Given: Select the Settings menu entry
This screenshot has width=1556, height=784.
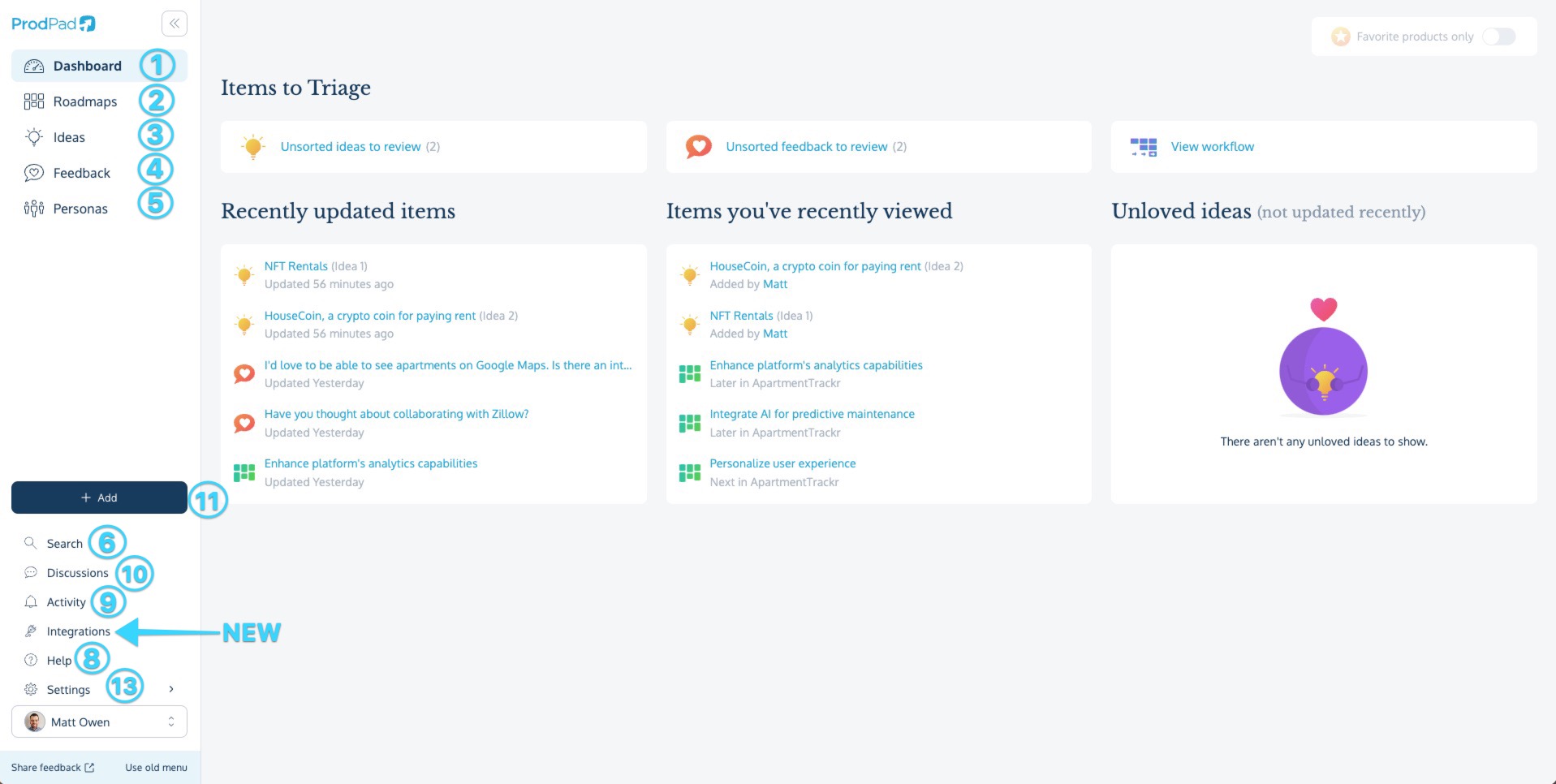Looking at the screenshot, I should point(68,689).
